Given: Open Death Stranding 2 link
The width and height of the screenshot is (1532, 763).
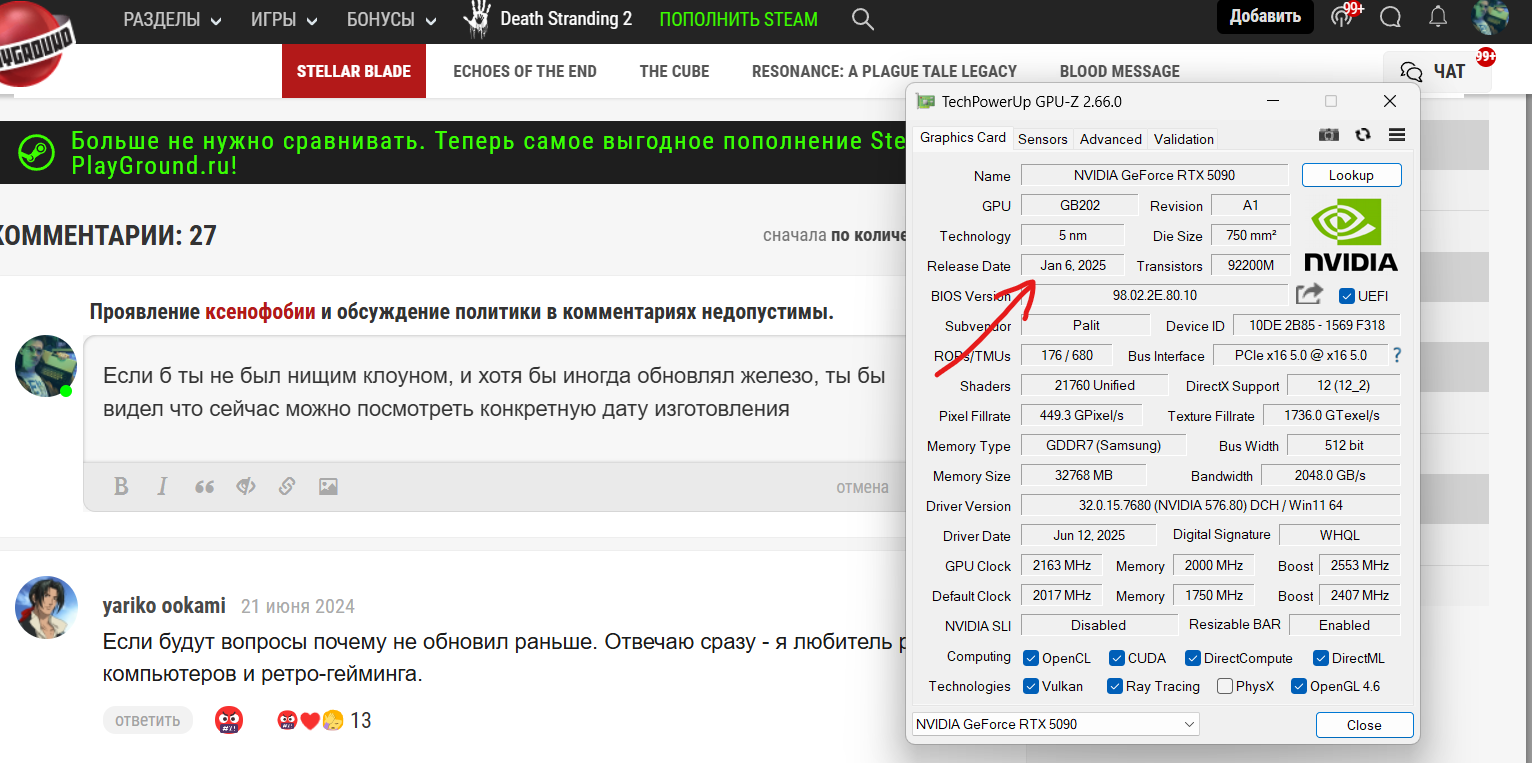Looking at the screenshot, I should 548,19.
